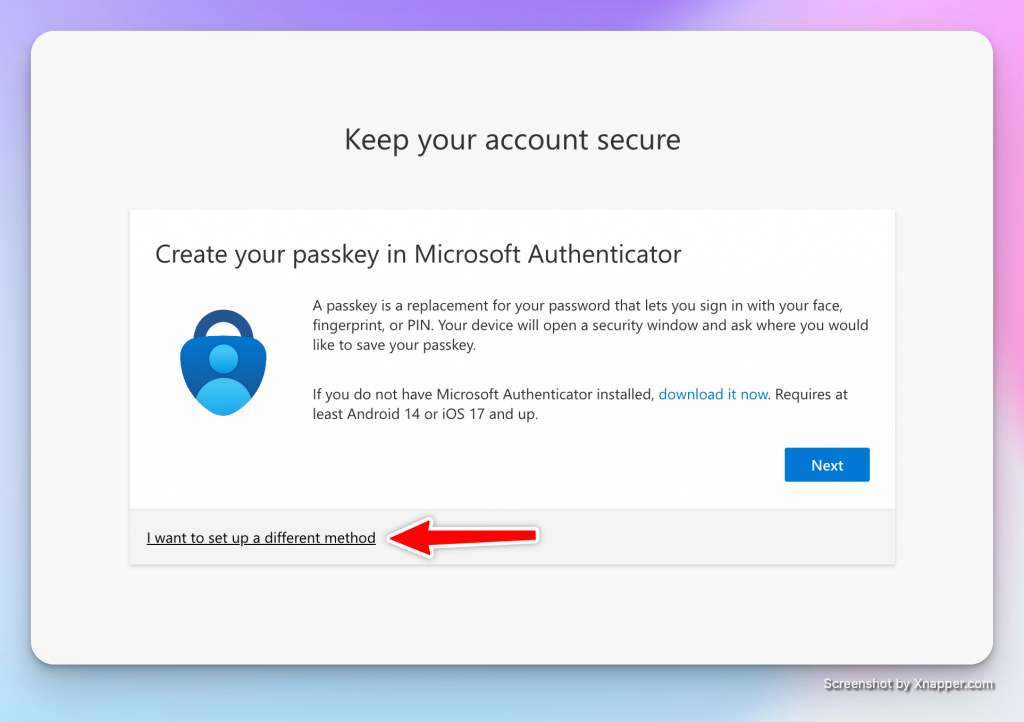Open the "download it now" link
Image resolution: width=1024 pixels, height=722 pixels.
point(712,394)
